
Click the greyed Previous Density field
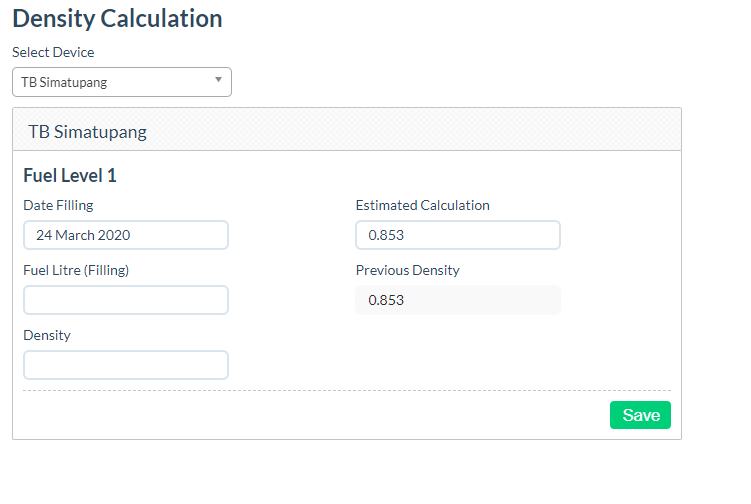(x=457, y=300)
